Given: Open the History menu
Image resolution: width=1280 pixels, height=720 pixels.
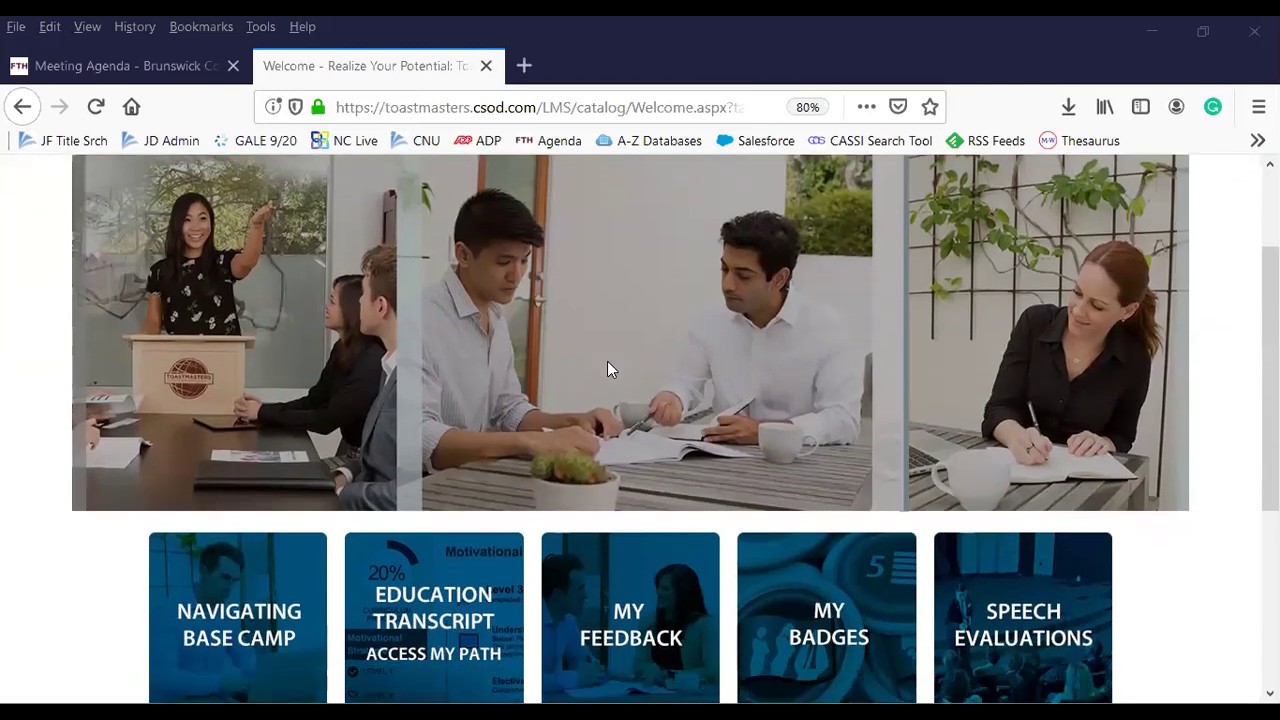Looking at the screenshot, I should 135,27.
